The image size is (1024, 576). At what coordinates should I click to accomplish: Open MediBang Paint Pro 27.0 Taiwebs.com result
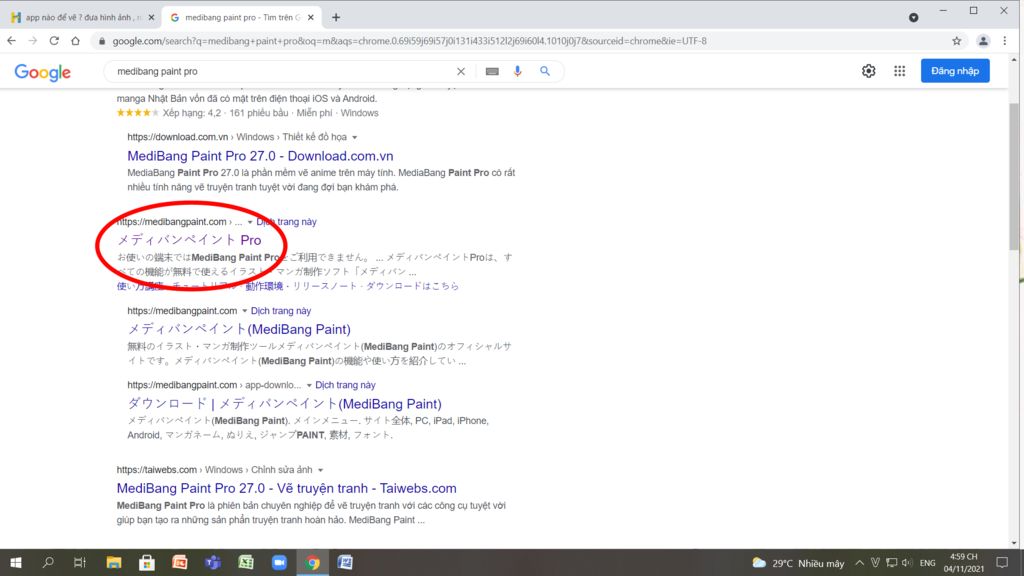(286, 488)
